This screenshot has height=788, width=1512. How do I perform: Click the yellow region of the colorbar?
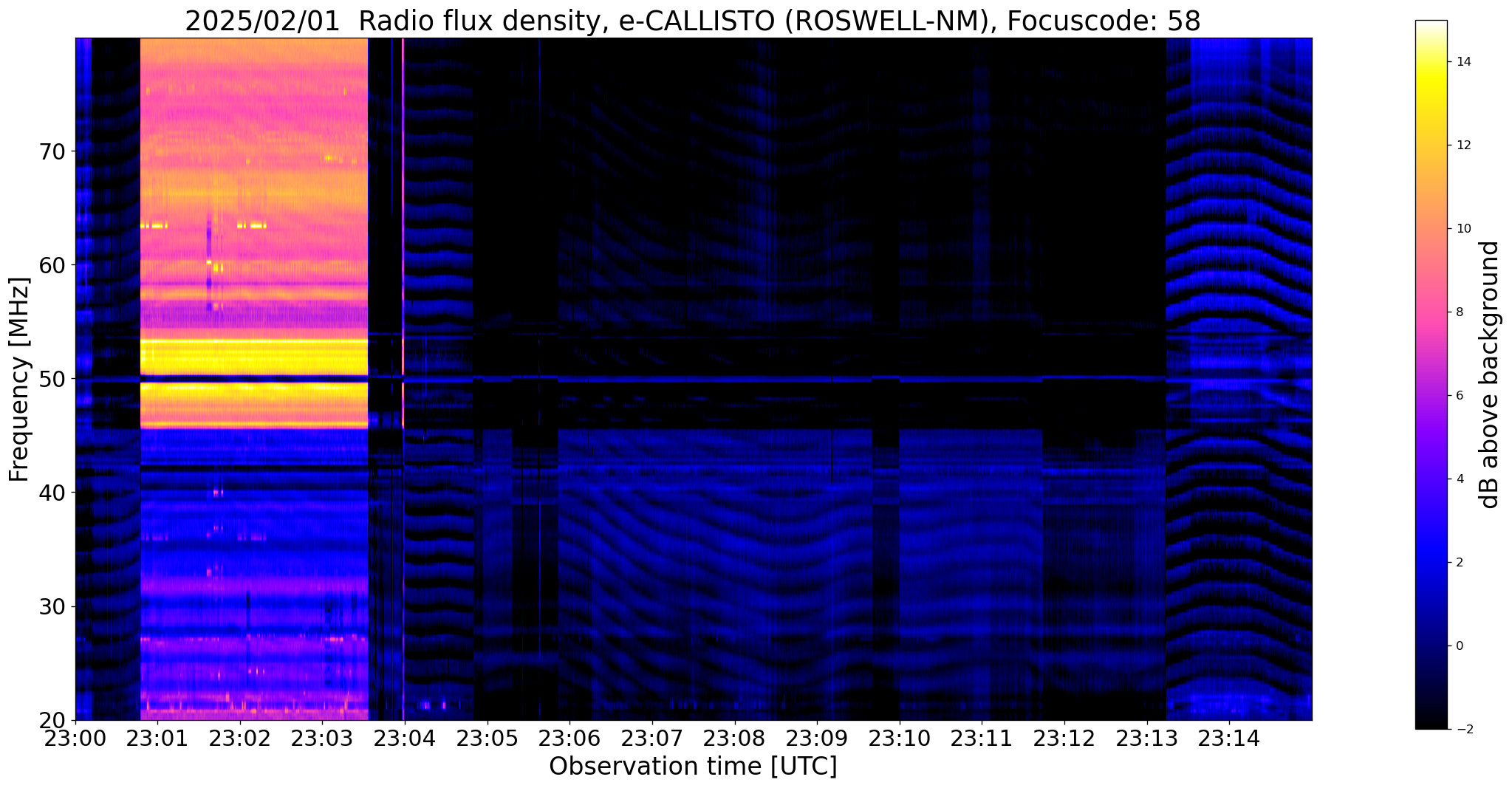coord(1431,83)
